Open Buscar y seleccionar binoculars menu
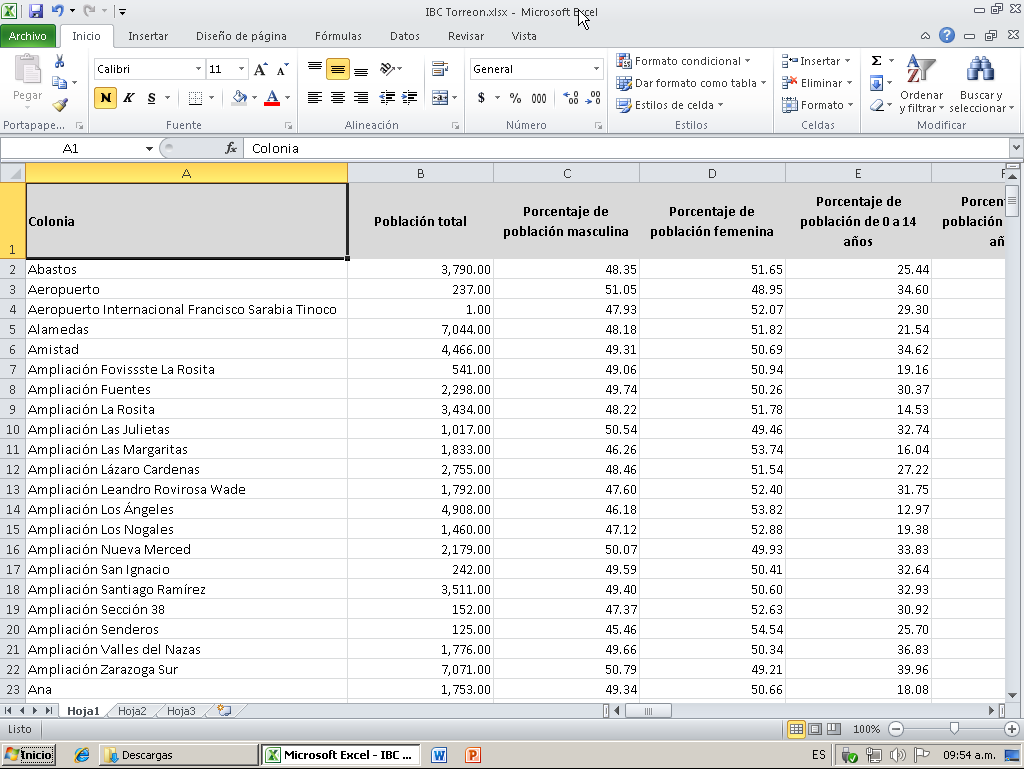The height and width of the screenshot is (769, 1024). pyautogui.click(x=981, y=84)
